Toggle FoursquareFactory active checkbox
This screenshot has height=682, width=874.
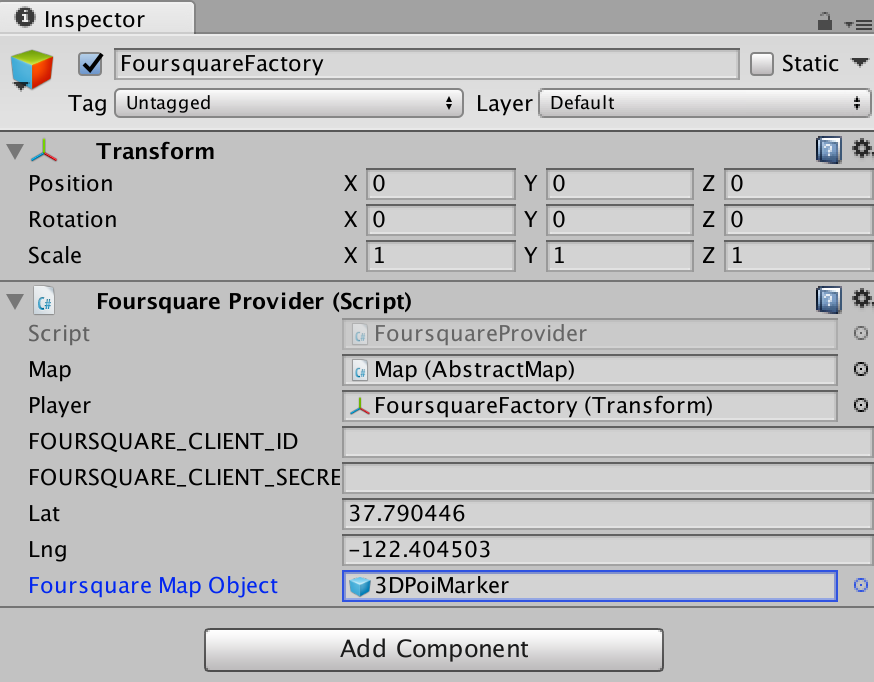(90, 64)
